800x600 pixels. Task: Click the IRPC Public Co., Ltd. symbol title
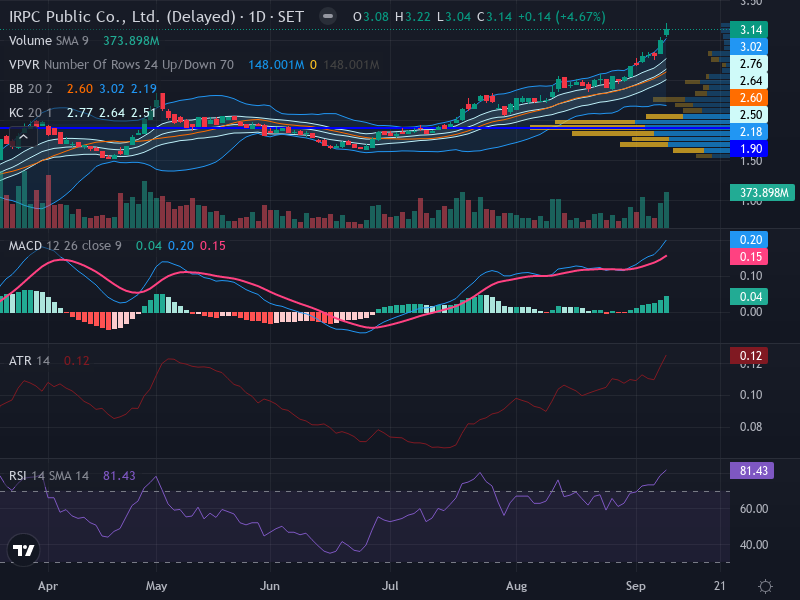coord(122,17)
